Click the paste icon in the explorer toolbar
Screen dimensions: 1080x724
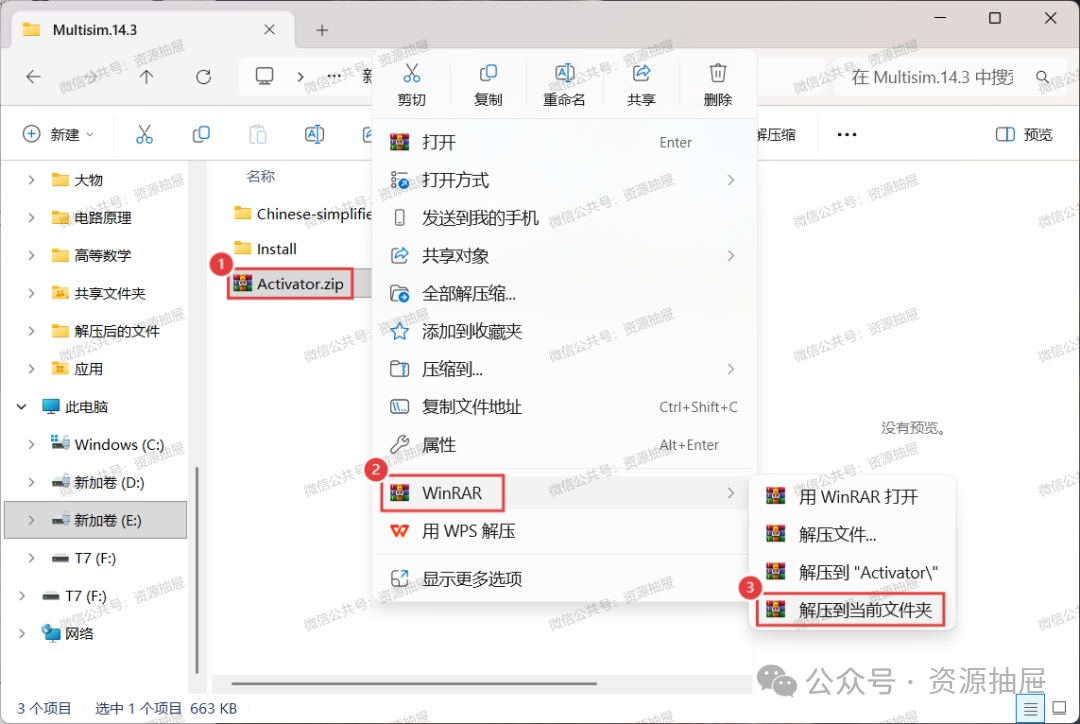pos(258,134)
